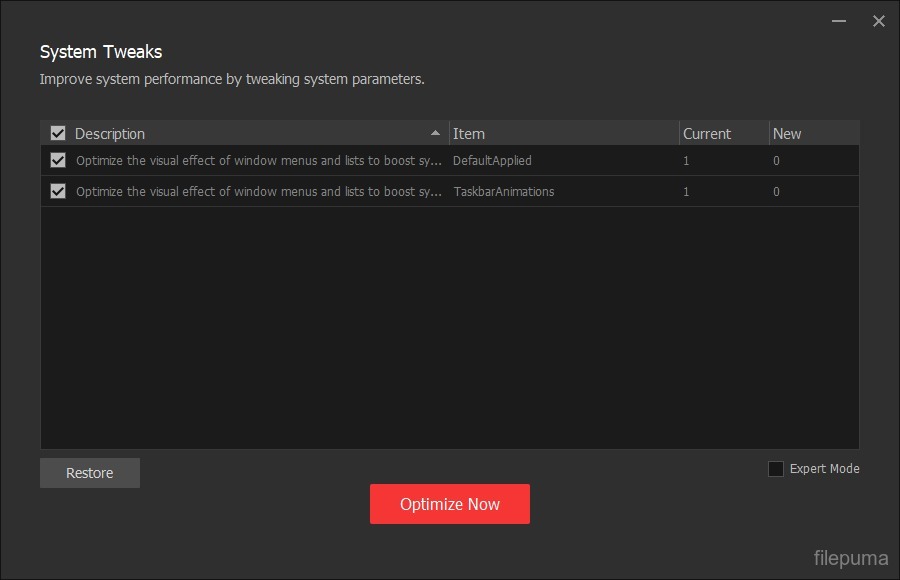Click the Expert Mode label text
900x580 pixels.
(824, 469)
